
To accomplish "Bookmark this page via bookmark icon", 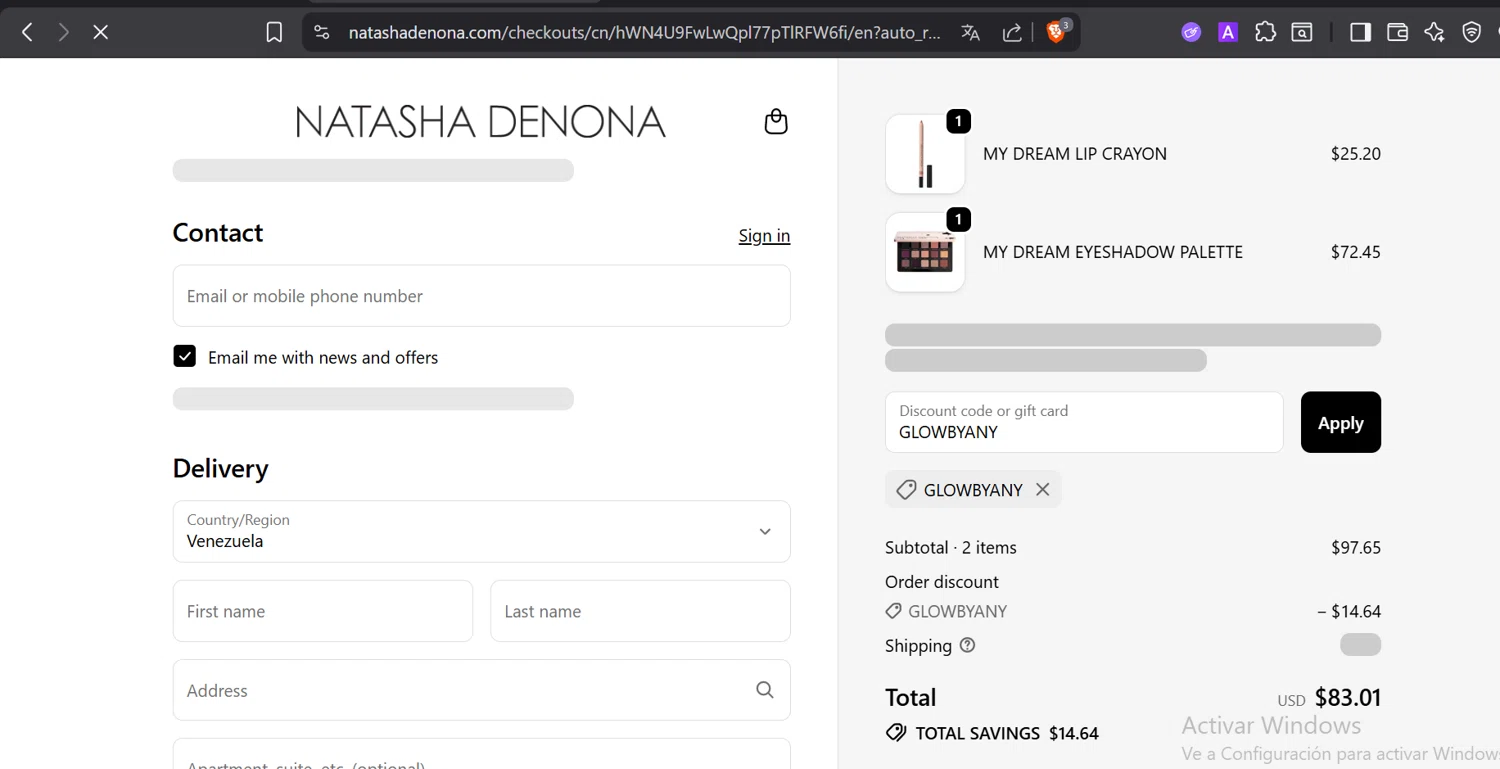I will click(x=274, y=32).
